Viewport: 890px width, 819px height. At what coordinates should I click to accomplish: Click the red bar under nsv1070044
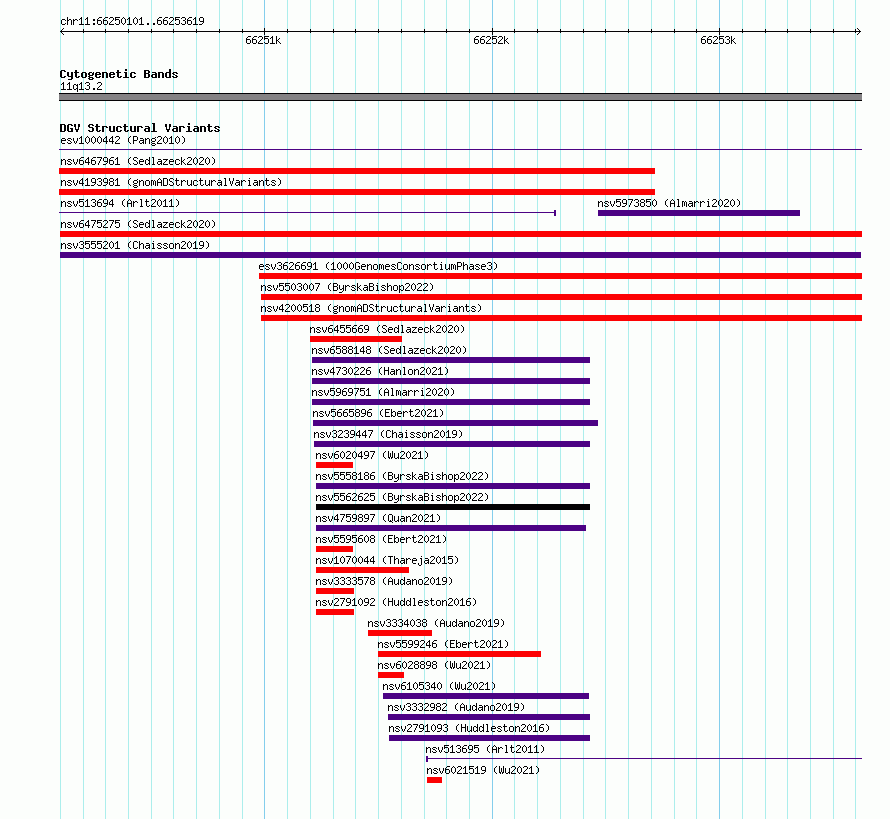coord(362,570)
